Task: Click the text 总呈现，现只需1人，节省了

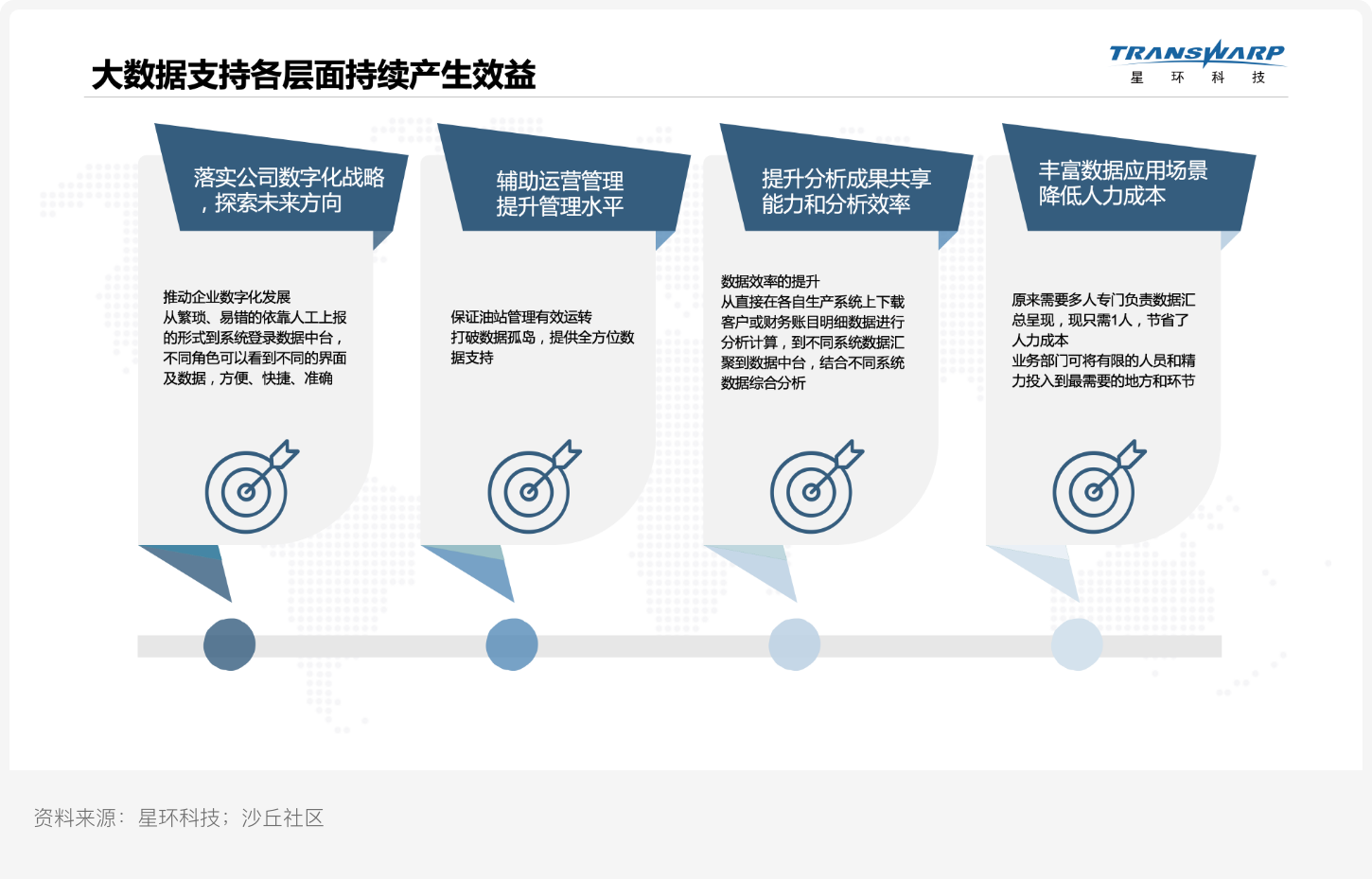Action: pos(1100,320)
